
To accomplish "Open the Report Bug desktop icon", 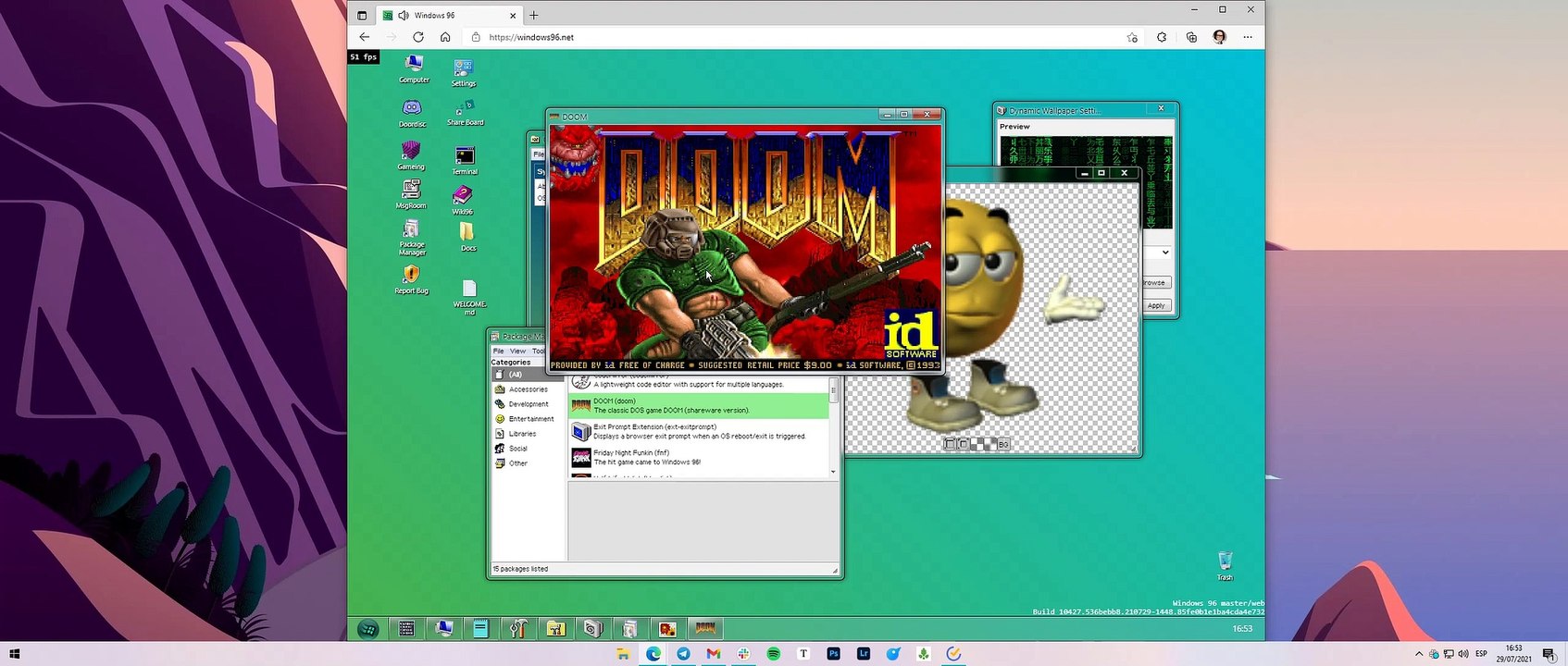I will [411, 279].
